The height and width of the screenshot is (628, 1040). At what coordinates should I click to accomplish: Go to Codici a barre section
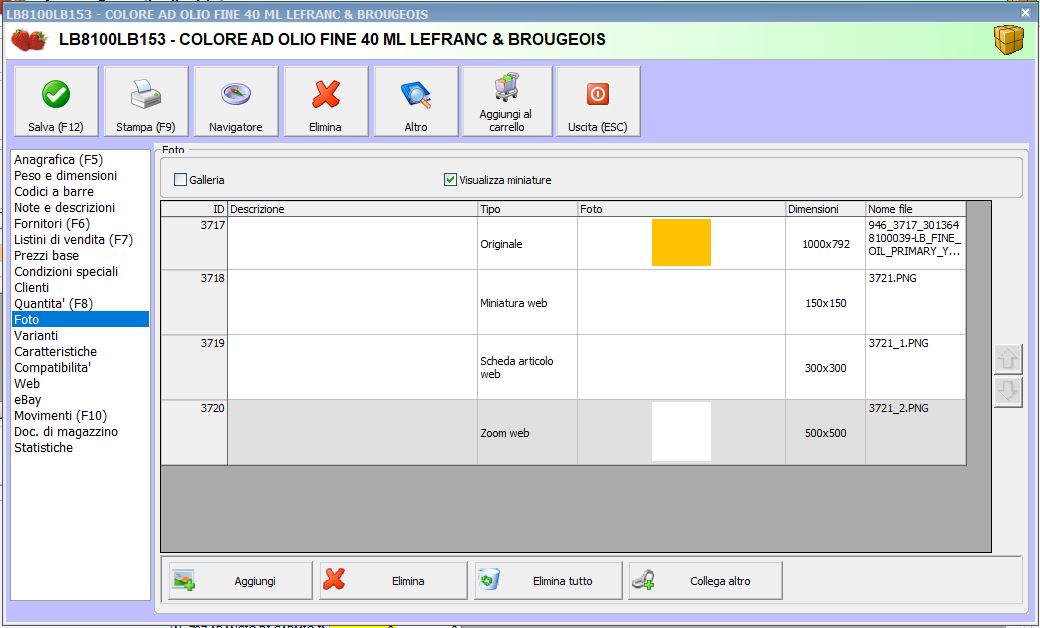coord(54,192)
